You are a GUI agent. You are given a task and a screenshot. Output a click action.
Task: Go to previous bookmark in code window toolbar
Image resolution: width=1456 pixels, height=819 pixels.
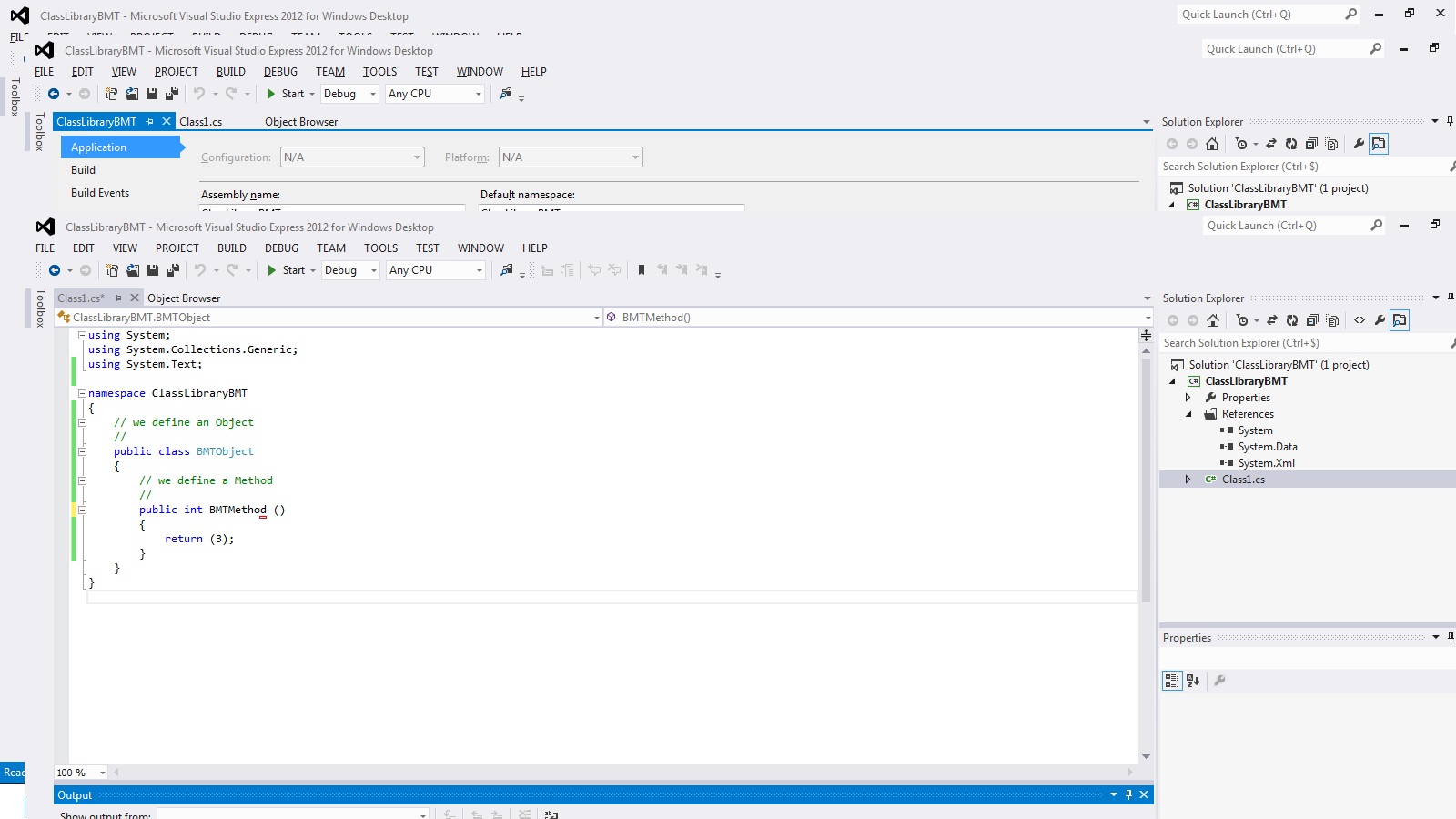tap(662, 270)
